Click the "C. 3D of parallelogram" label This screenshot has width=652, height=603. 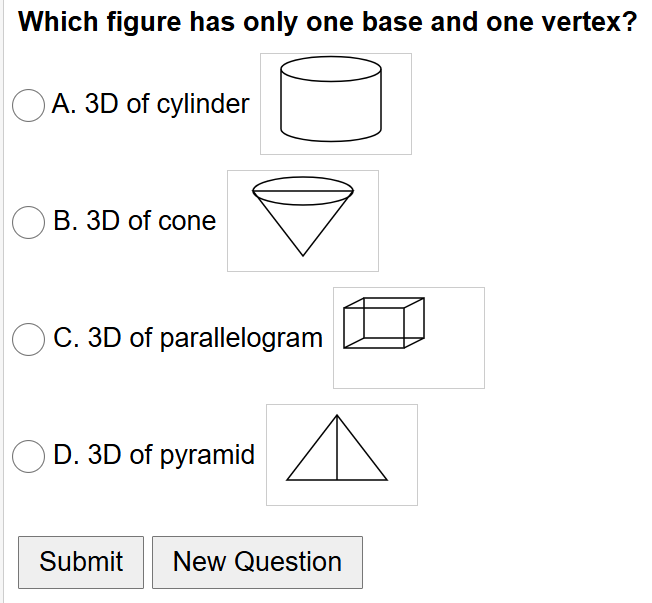click(188, 338)
